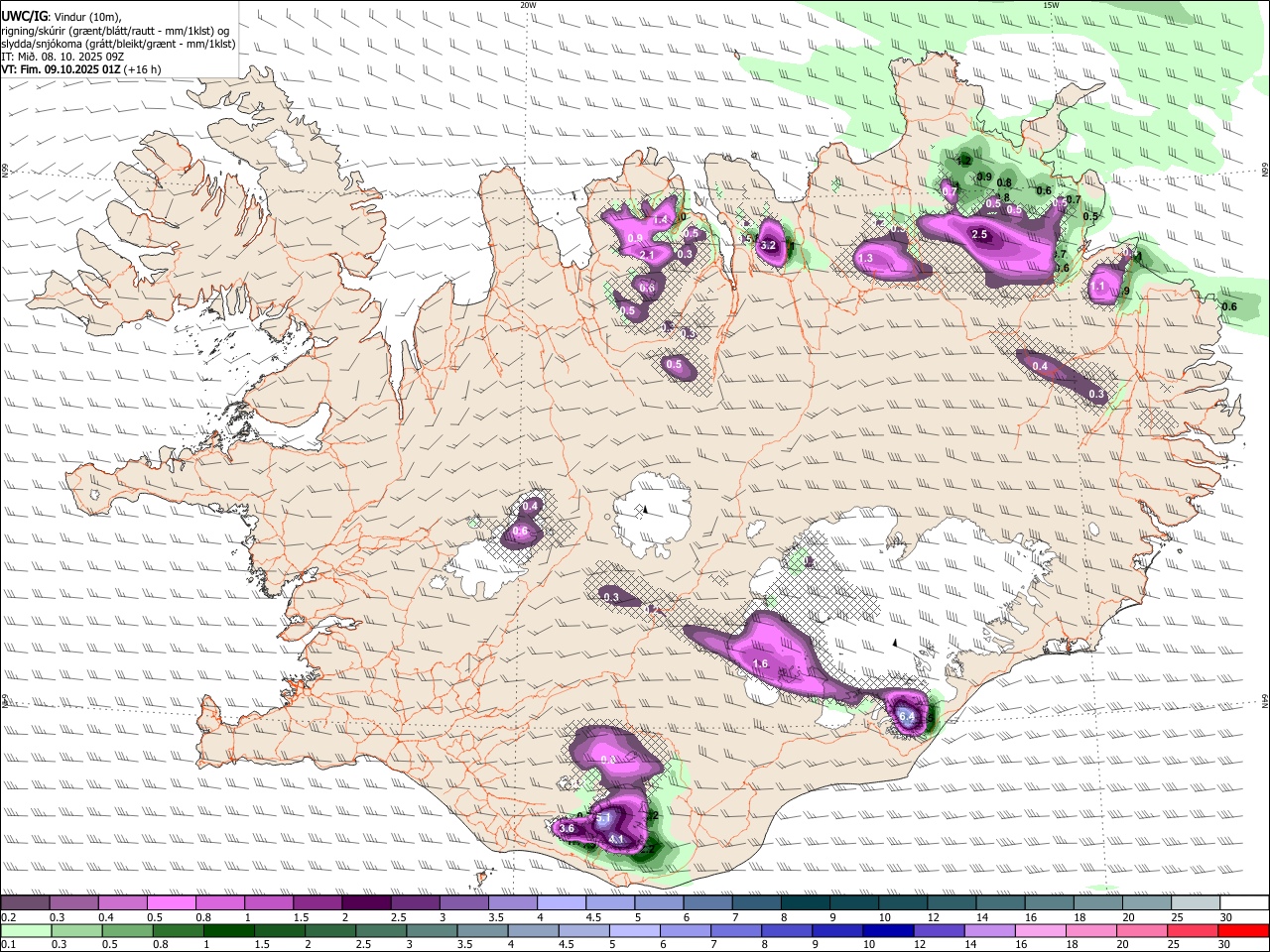Image resolution: width=1270 pixels, height=952 pixels.
Task: Click the '1.4' value on the northern peninsula
Action: pyautogui.click(x=661, y=220)
